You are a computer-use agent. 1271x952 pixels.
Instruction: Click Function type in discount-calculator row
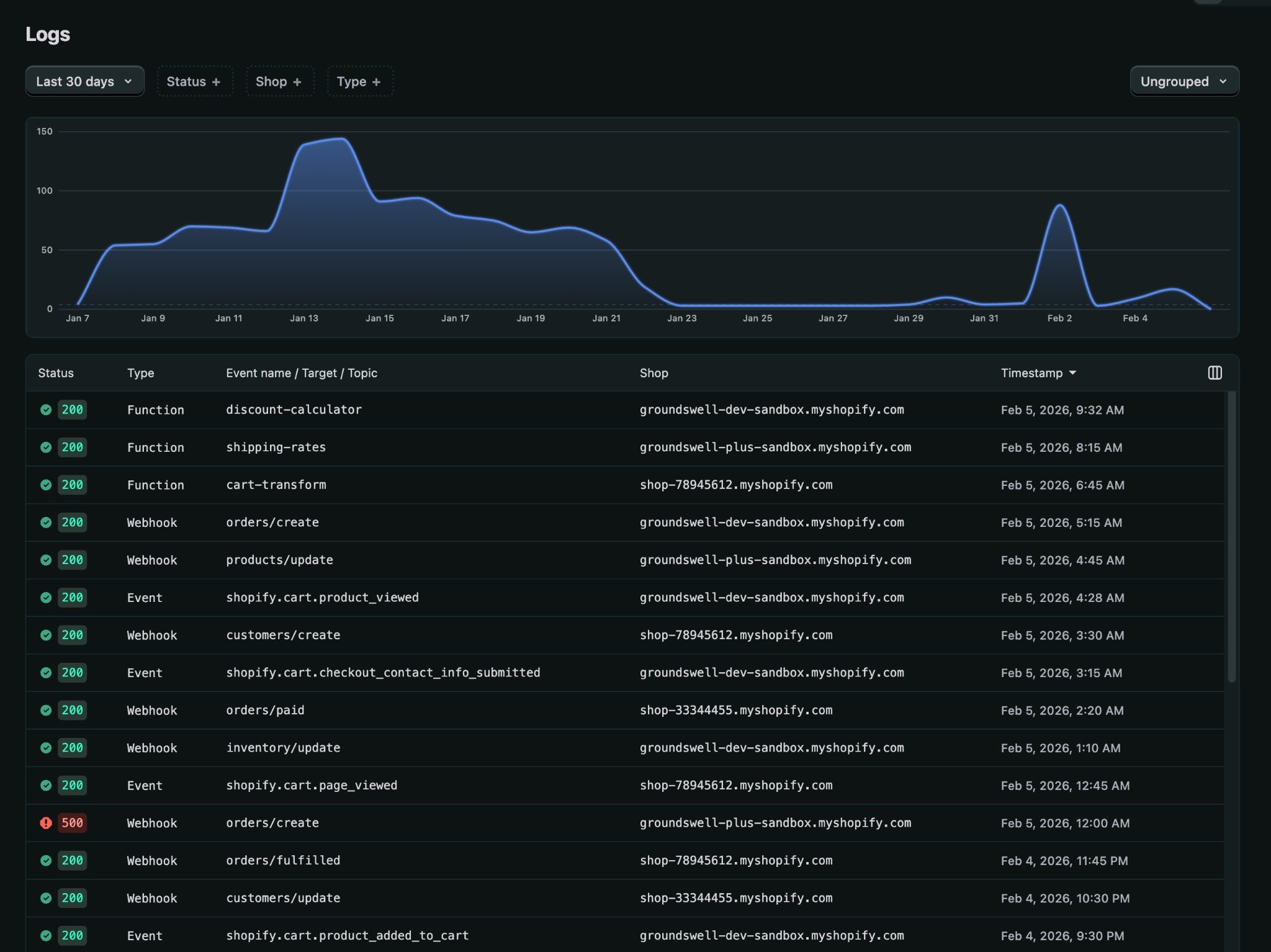[x=156, y=410]
